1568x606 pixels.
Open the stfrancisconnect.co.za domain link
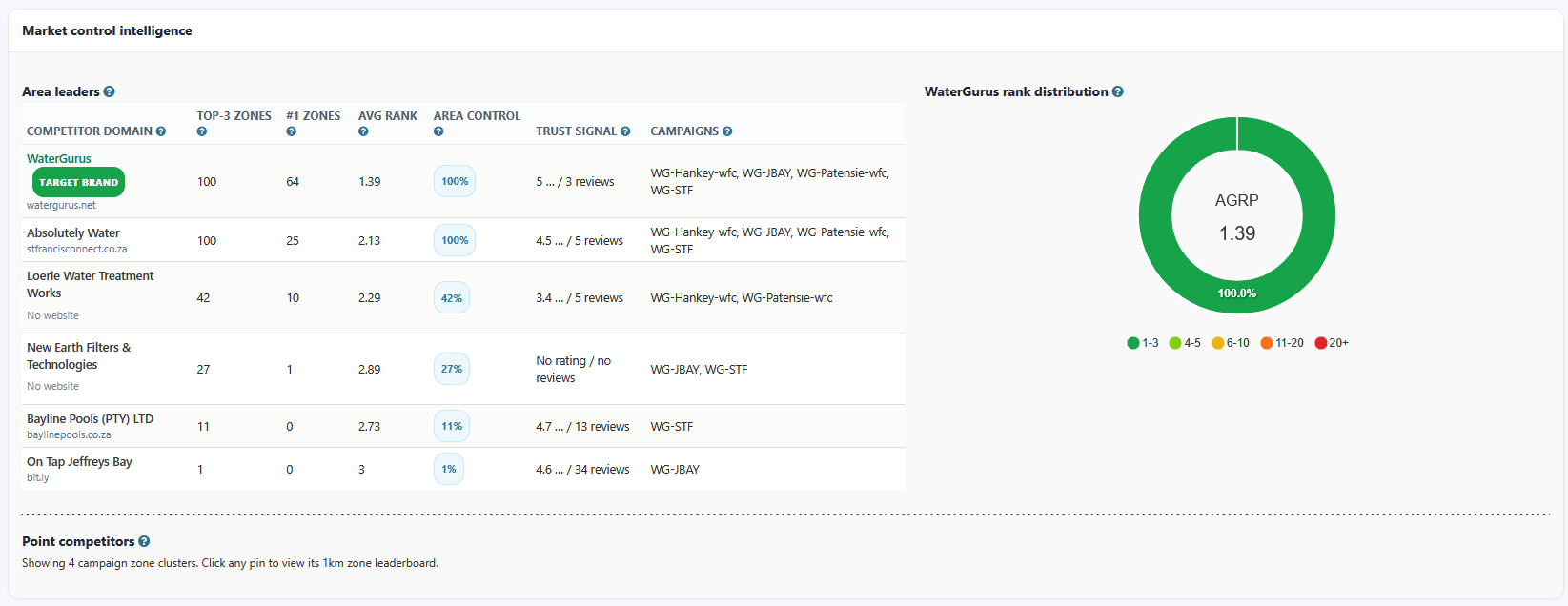76,249
